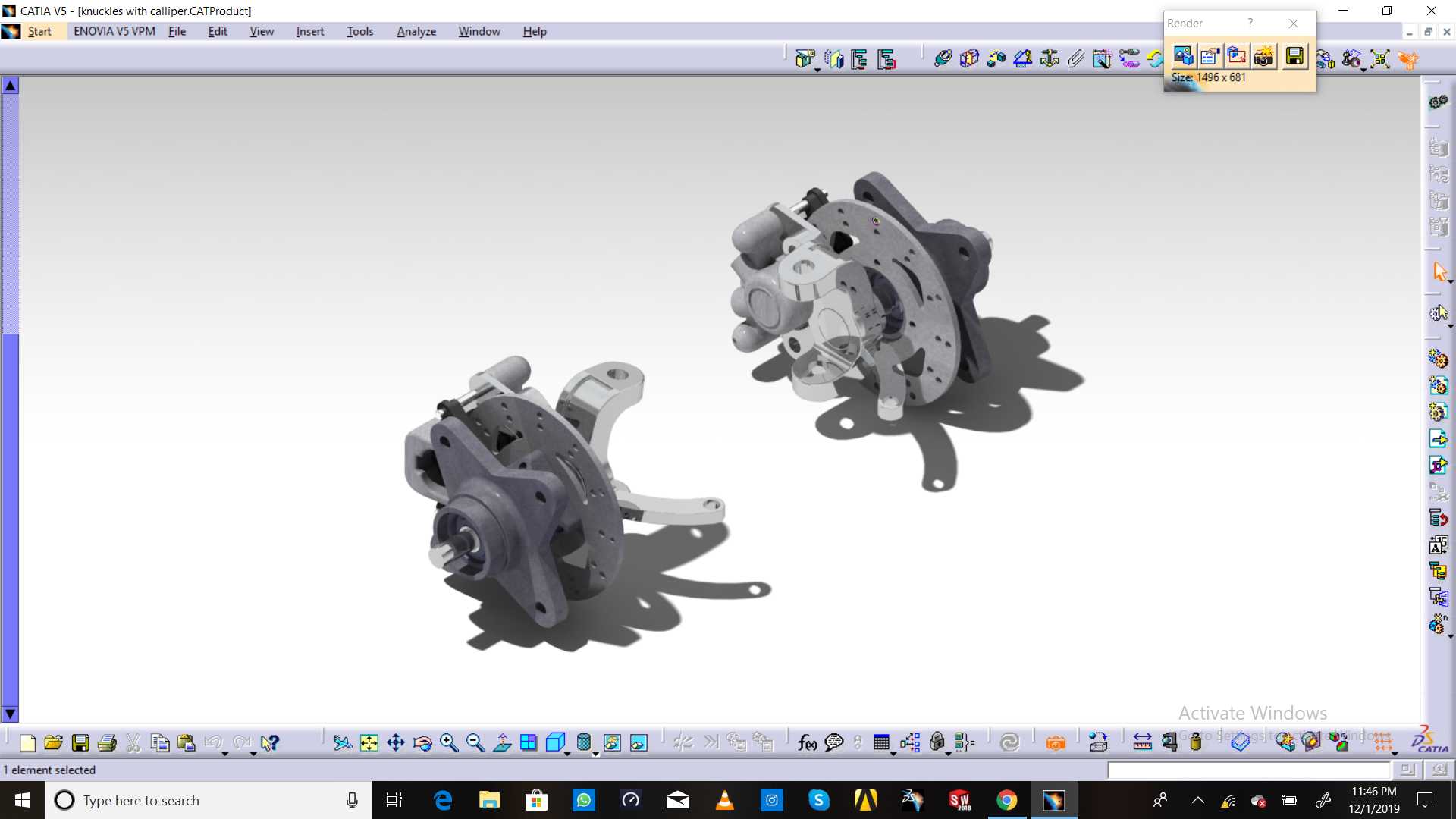Click the Create Multi-View icon
The height and width of the screenshot is (819, 1456).
(529, 743)
